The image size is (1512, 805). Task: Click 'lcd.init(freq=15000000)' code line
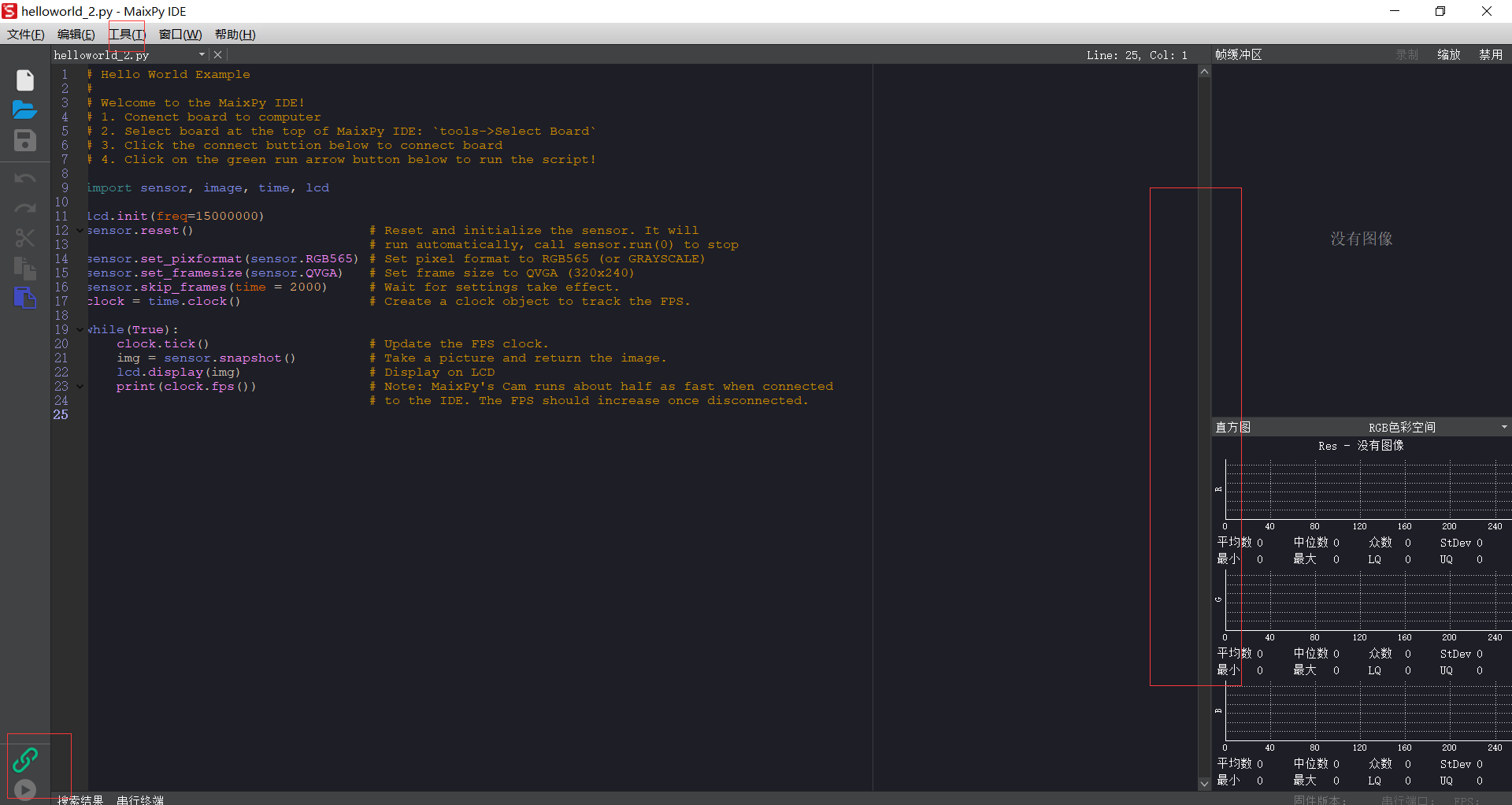176,217
